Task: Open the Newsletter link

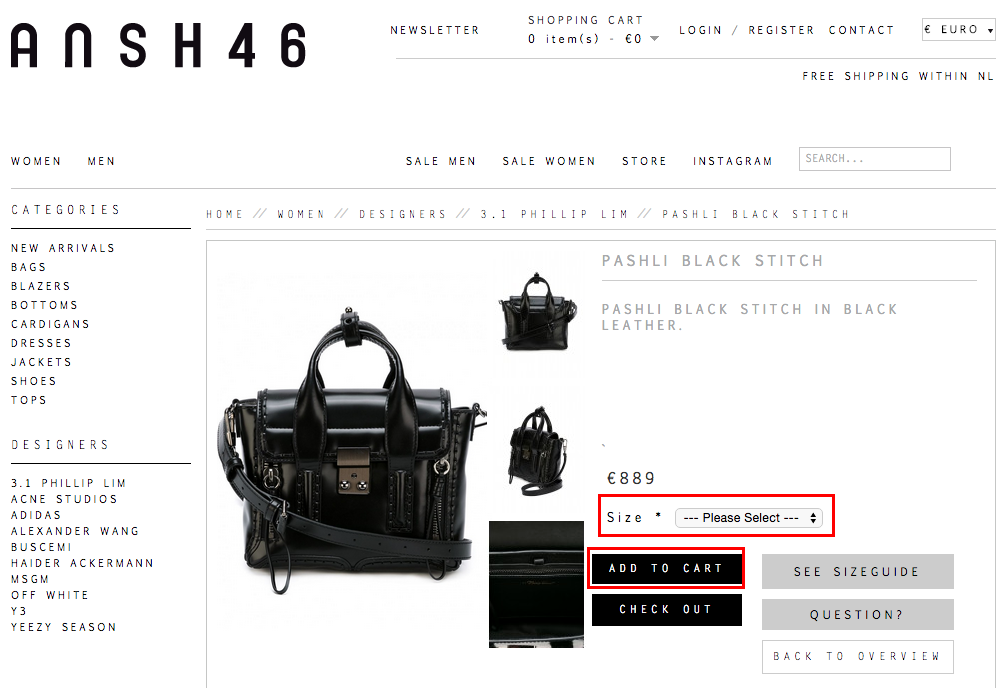Action: tap(435, 30)
